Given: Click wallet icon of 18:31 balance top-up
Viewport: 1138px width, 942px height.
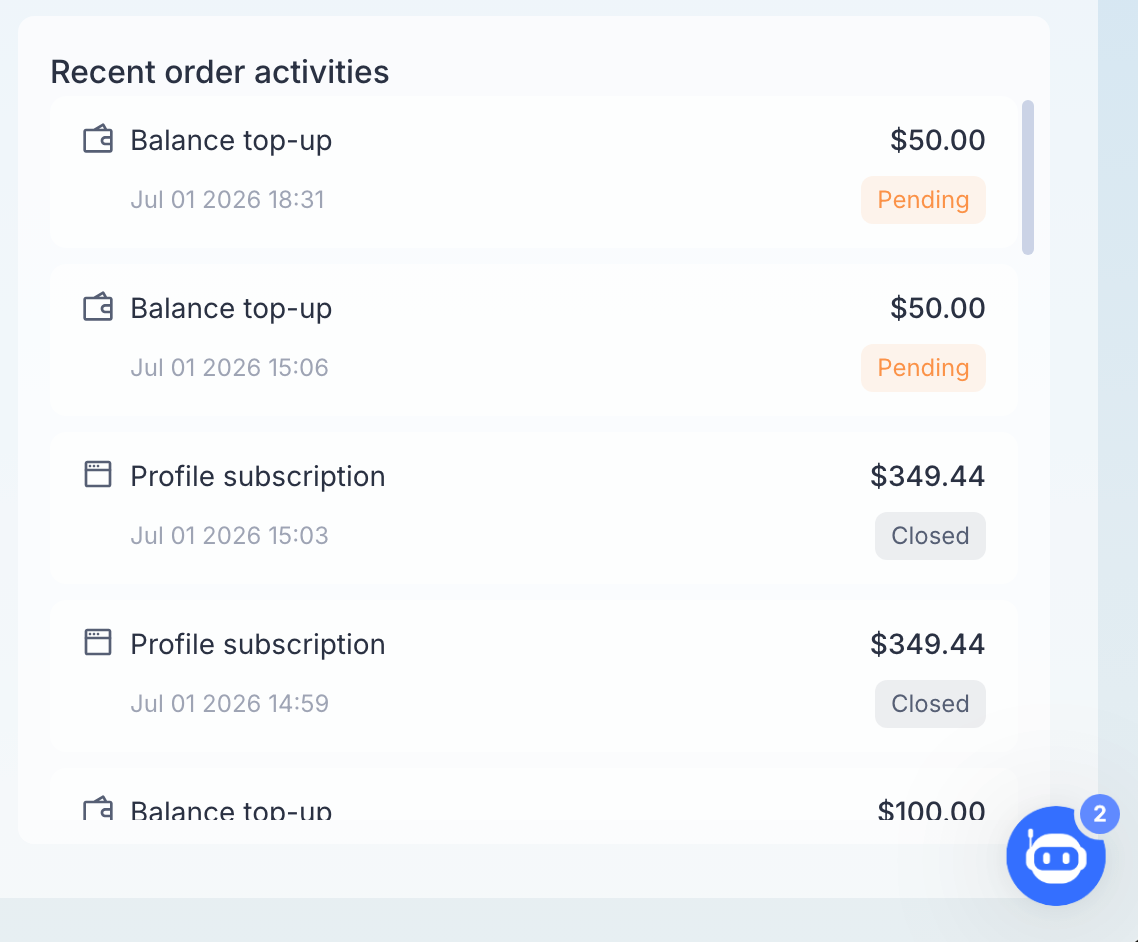Looking at the screenshot, I should pos(98,139).
